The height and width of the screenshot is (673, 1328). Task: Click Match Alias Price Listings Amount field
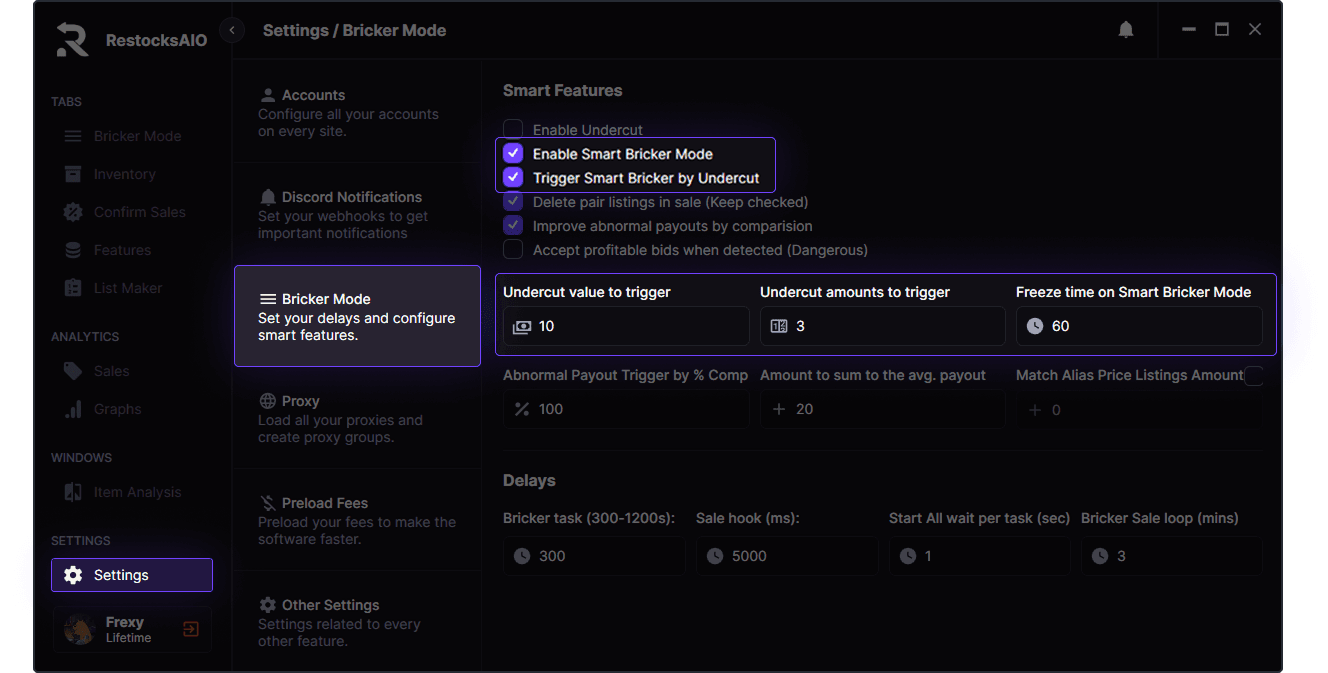(1139, 409)
